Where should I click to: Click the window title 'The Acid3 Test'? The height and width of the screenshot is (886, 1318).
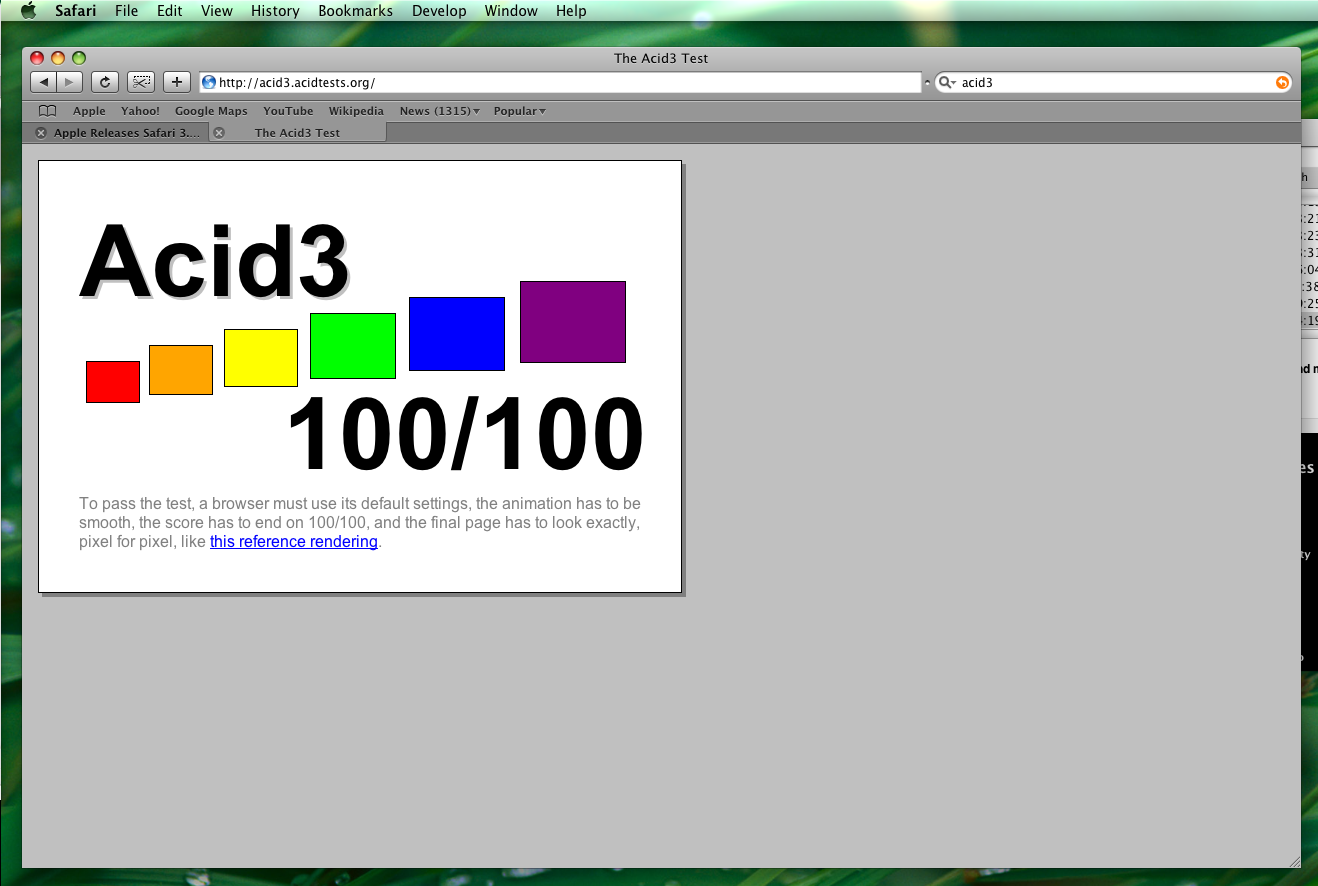[661, 58]
